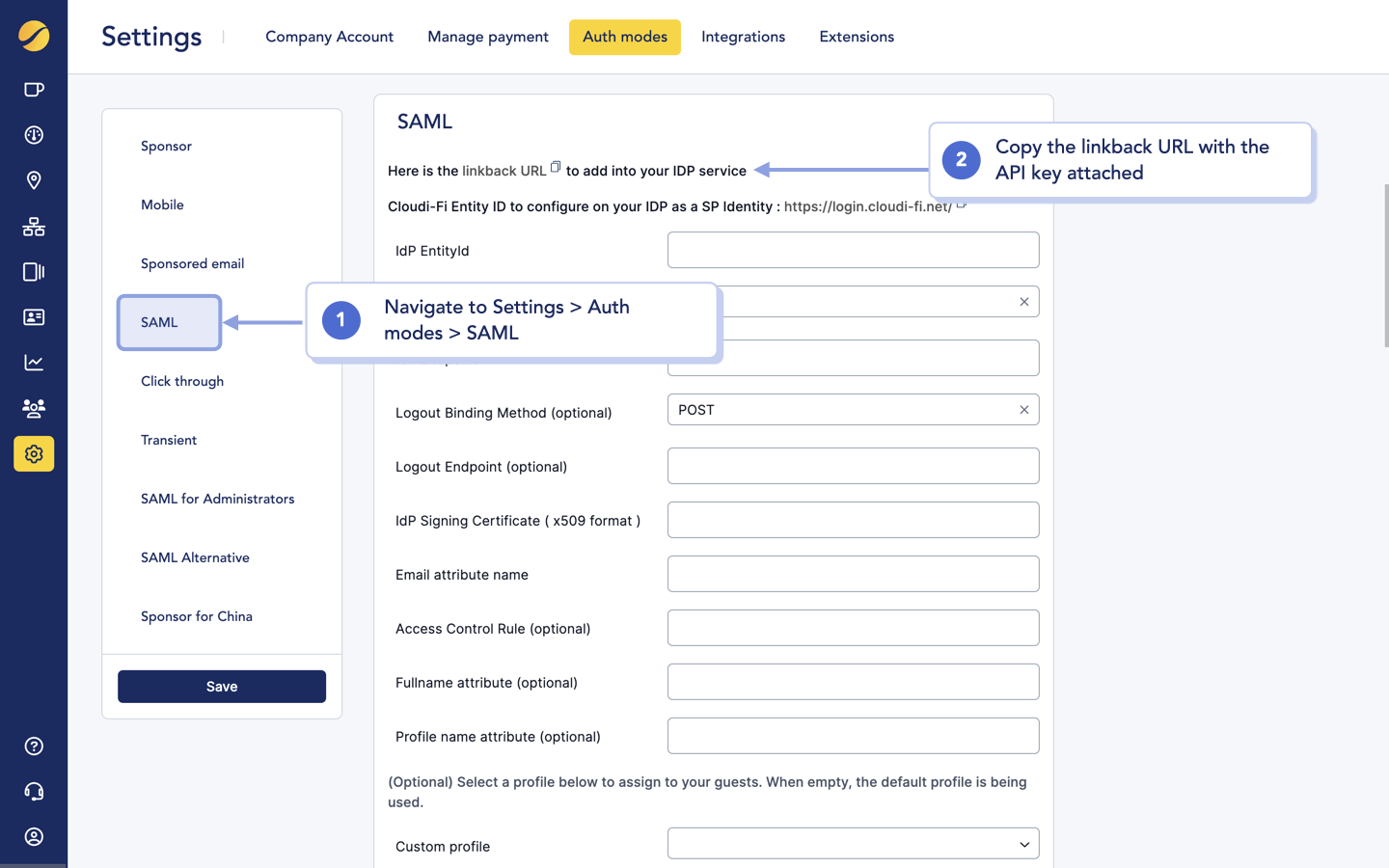The width and height of the screenshot is (1389, 868).
Task: Open the guests users group panel
Action: [x=34, y=408]
